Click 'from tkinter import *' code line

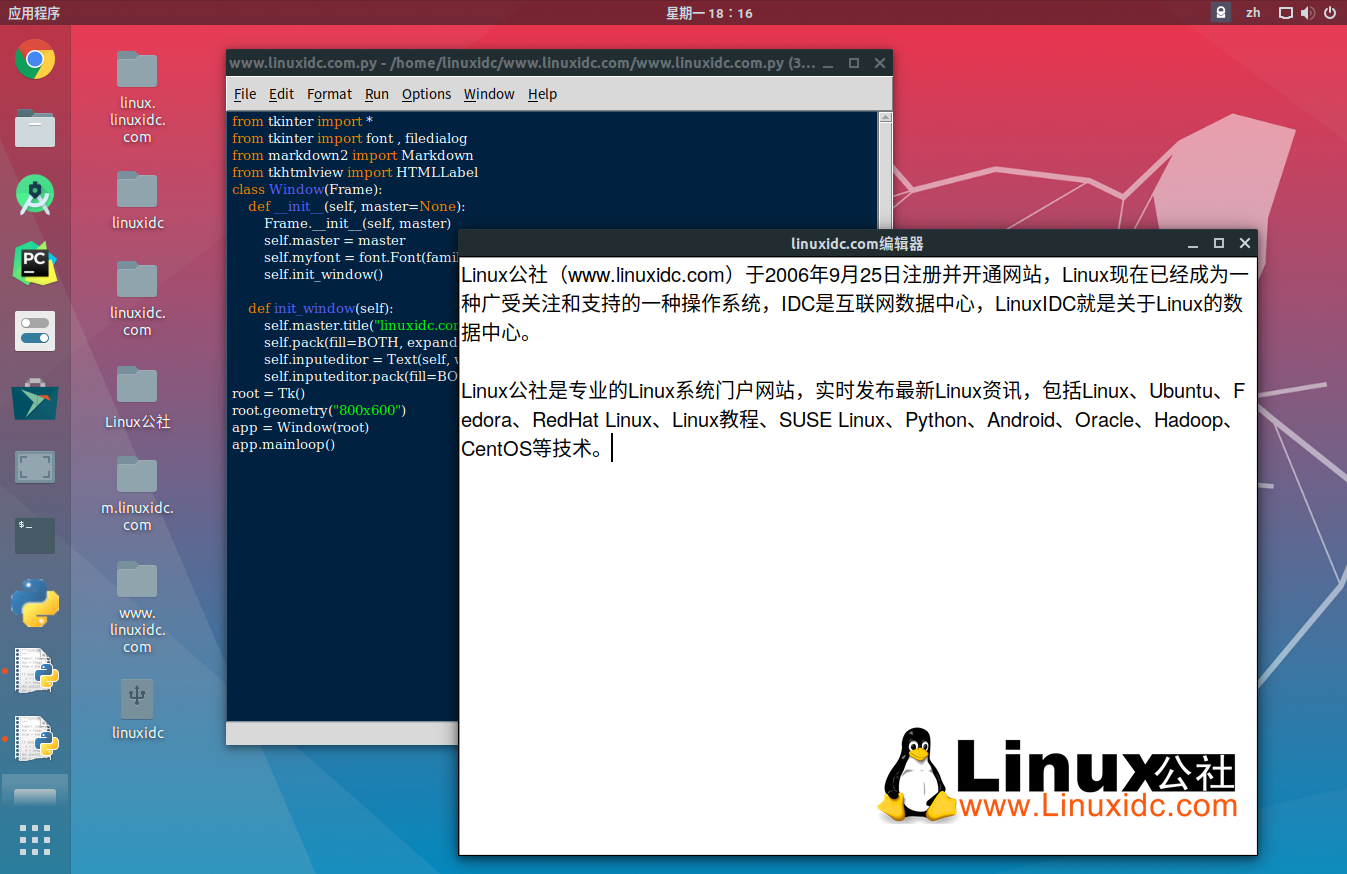click(x=302, y=121)
